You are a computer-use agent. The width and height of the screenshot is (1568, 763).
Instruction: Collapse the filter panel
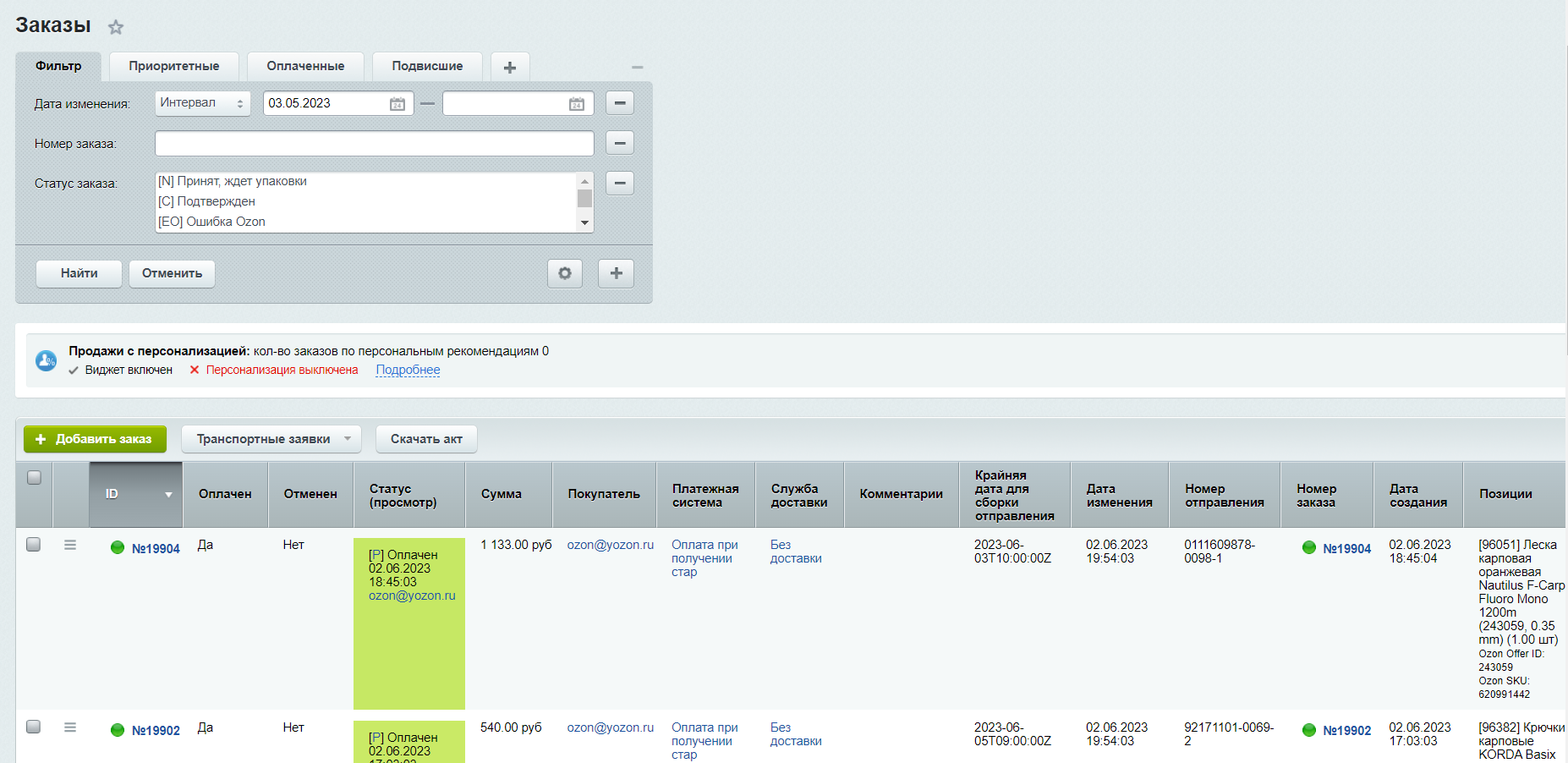pos(638,67)
